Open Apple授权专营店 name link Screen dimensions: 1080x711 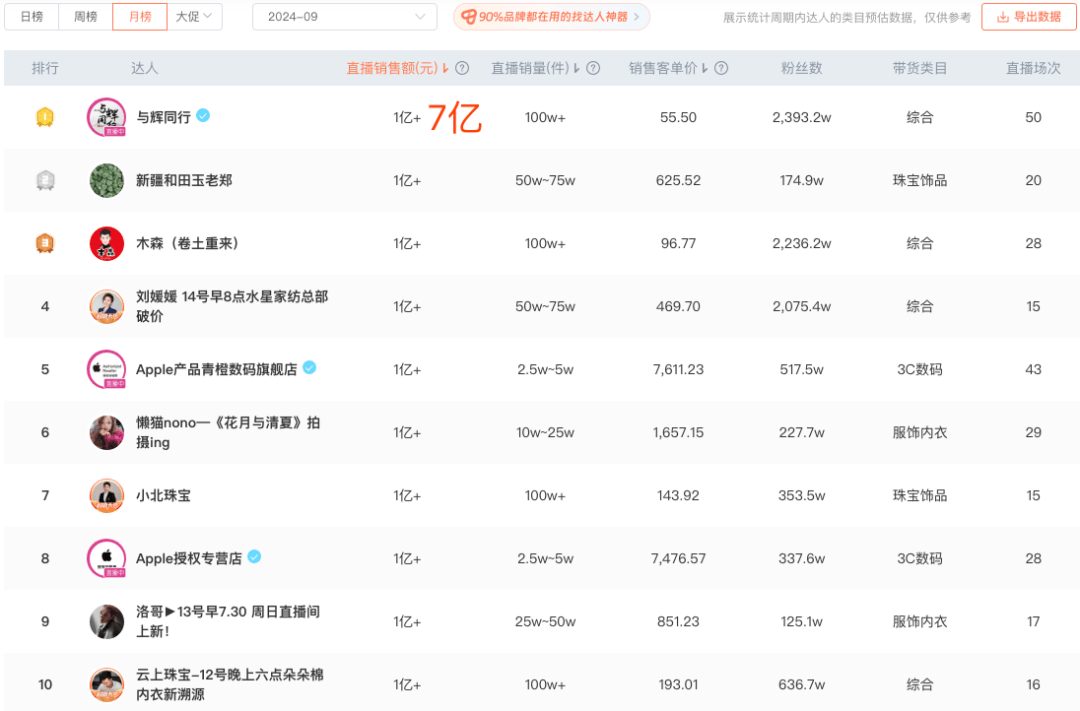[189, 558]
